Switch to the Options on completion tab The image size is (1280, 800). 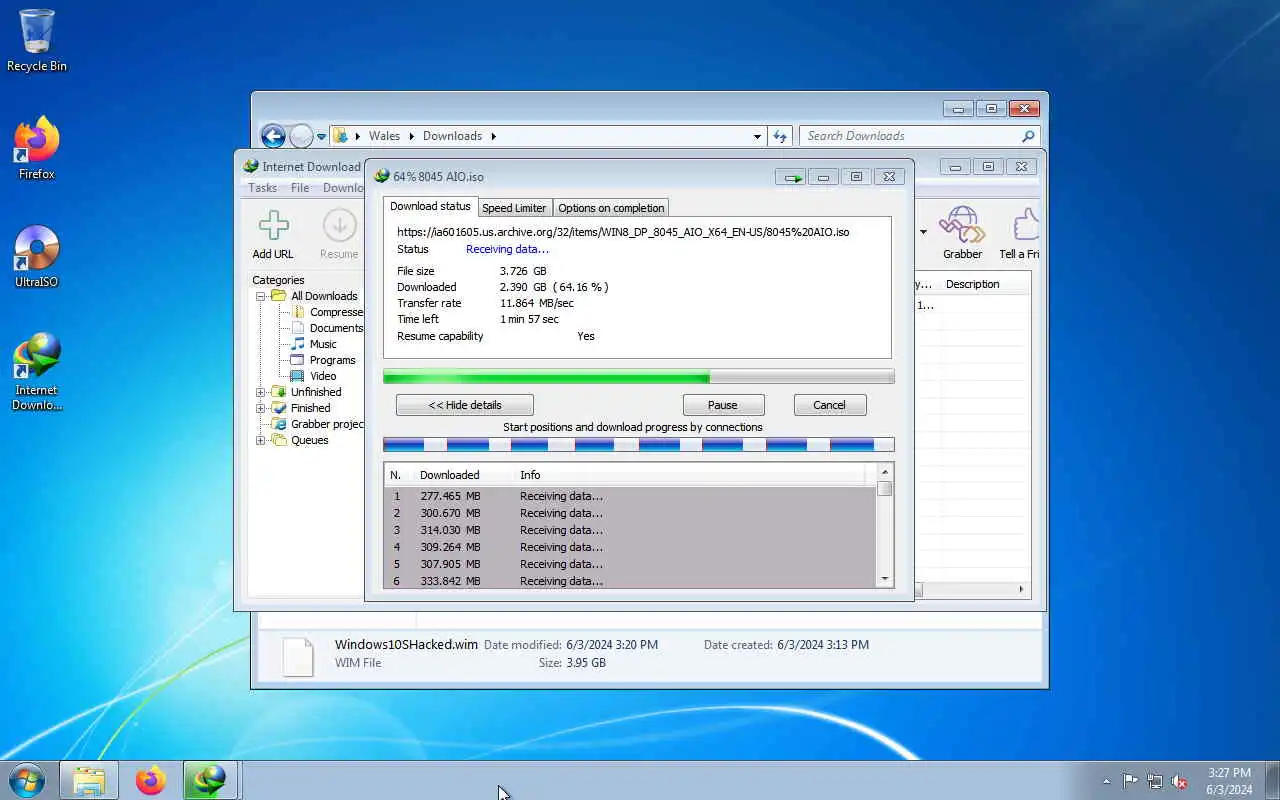coord(611,208)
